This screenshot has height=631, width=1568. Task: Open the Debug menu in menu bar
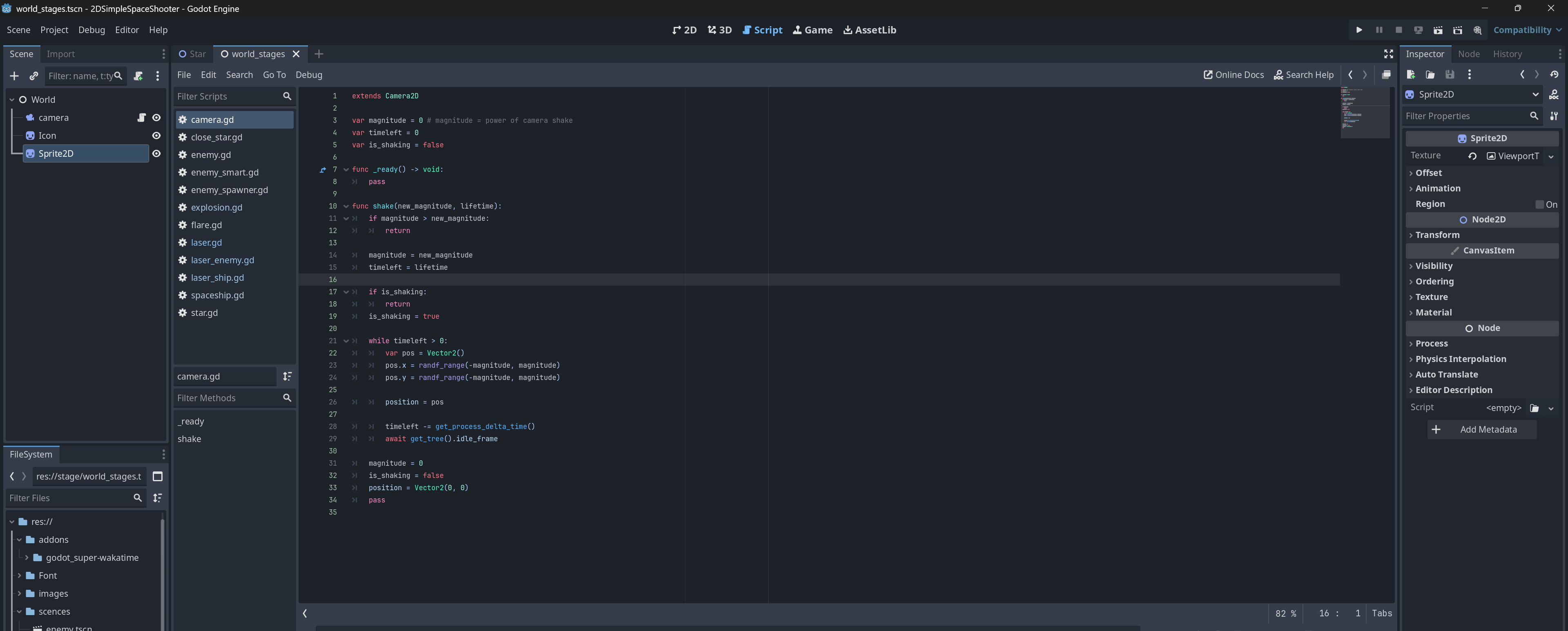tap(91, 30)
